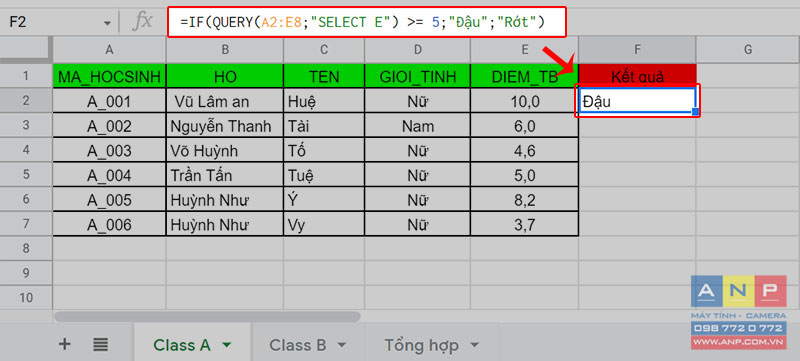The height and width of the screenshot is (361, 800).
Task: Switch to the Tổng hợp sheet tab
Action: [421, 345]
